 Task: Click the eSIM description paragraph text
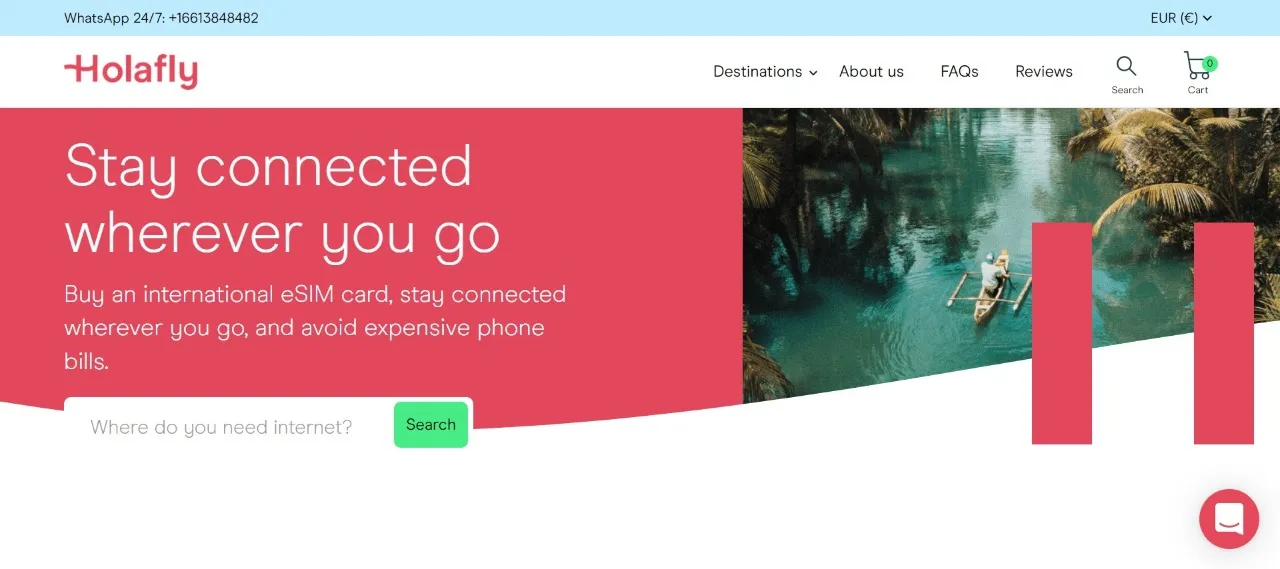tap(315, 328)
